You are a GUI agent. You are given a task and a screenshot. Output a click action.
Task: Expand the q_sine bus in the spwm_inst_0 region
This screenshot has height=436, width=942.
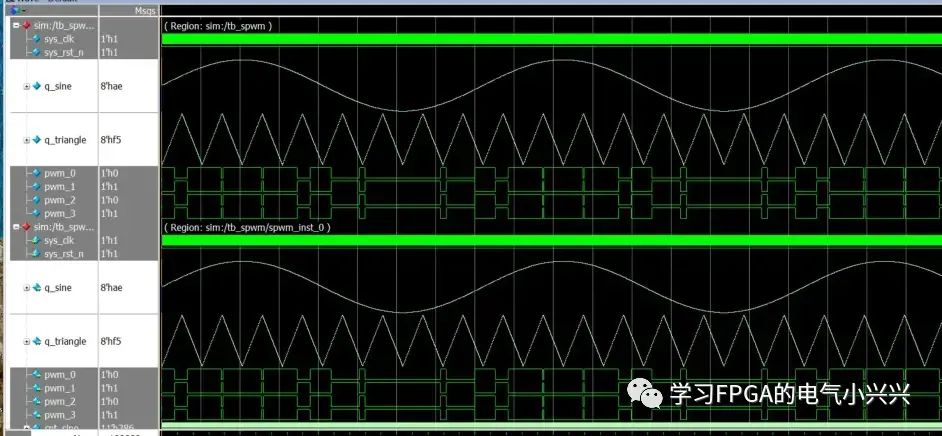(26, 288)
